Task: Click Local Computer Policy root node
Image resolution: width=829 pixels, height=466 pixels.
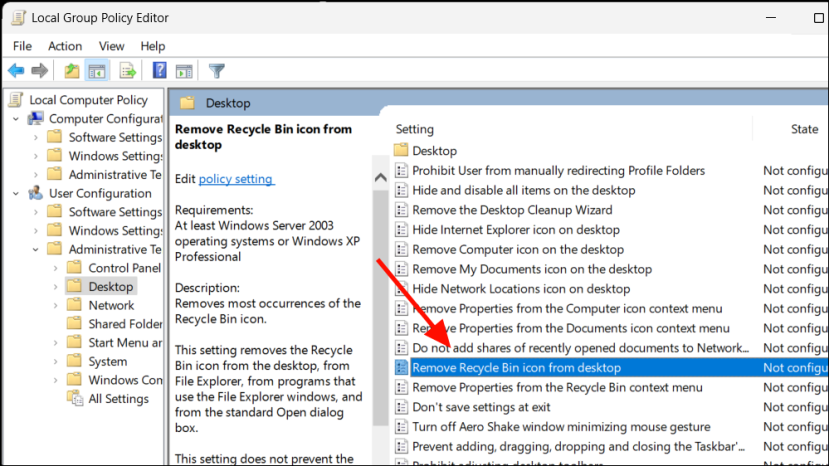Action: click(88, 100)
